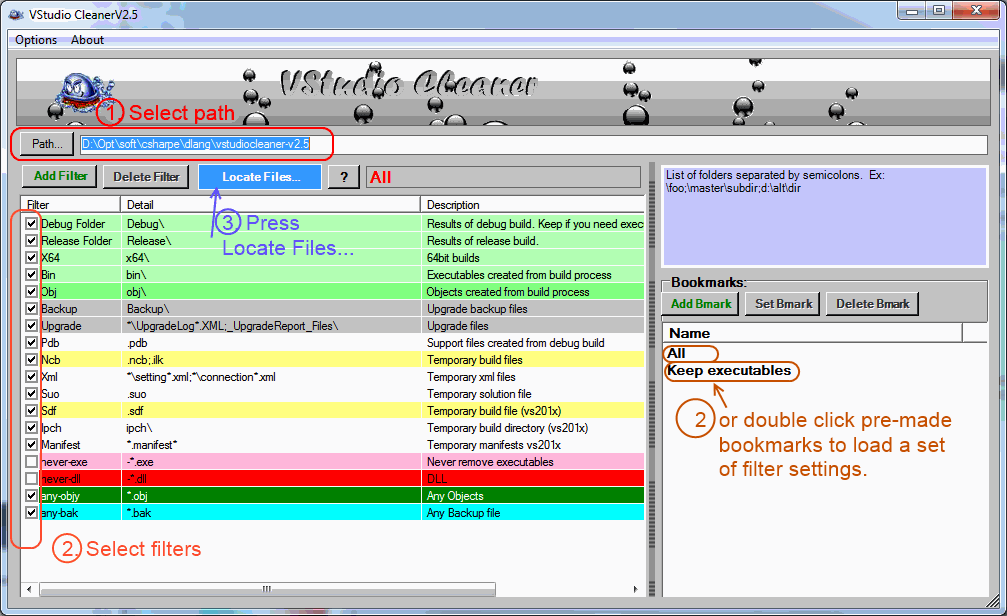Click the window resize grip corner
Image resolution: width=1007 pixels, height=616 pixels.
coord(994,602)
